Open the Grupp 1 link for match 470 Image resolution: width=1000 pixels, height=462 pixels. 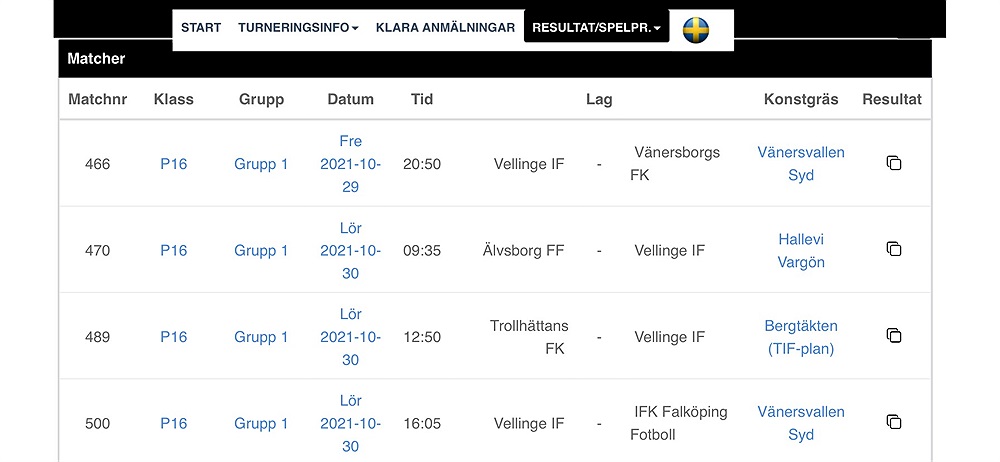261,251
